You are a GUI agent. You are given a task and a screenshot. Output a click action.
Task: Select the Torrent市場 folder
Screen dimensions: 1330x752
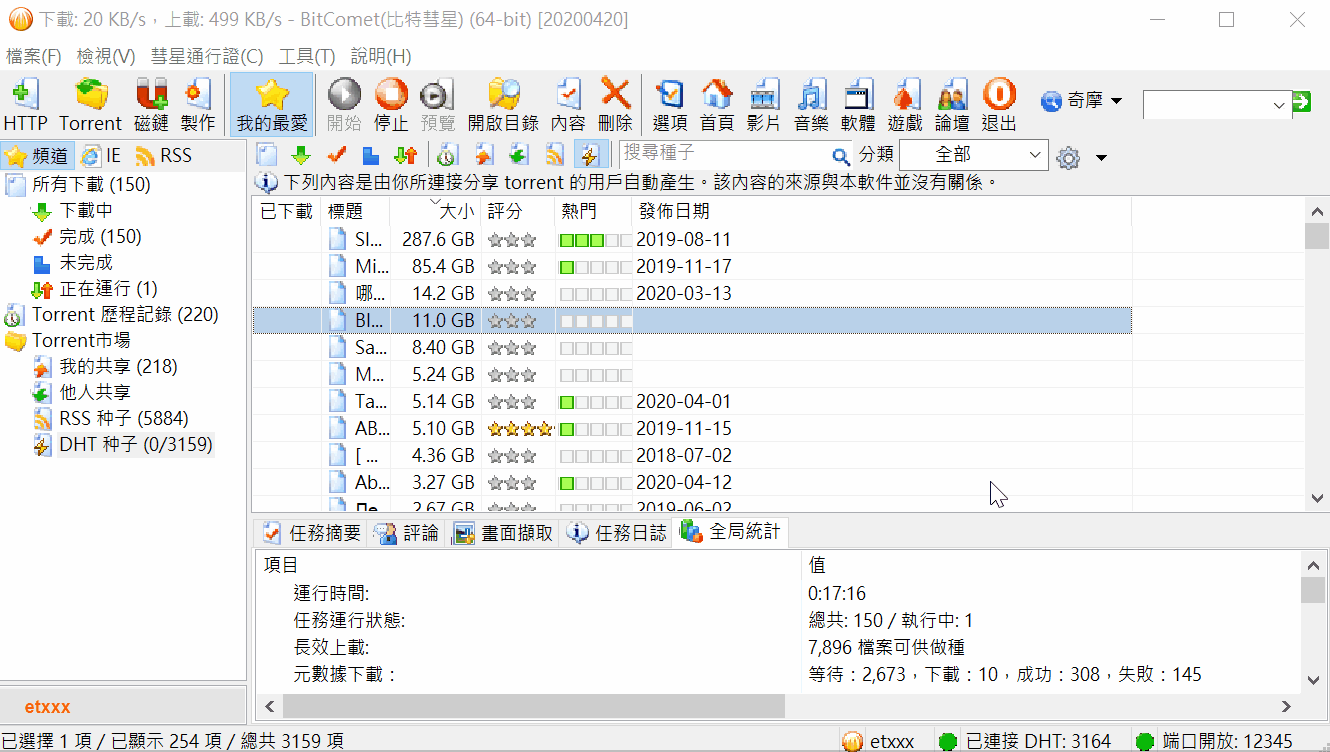81,341
